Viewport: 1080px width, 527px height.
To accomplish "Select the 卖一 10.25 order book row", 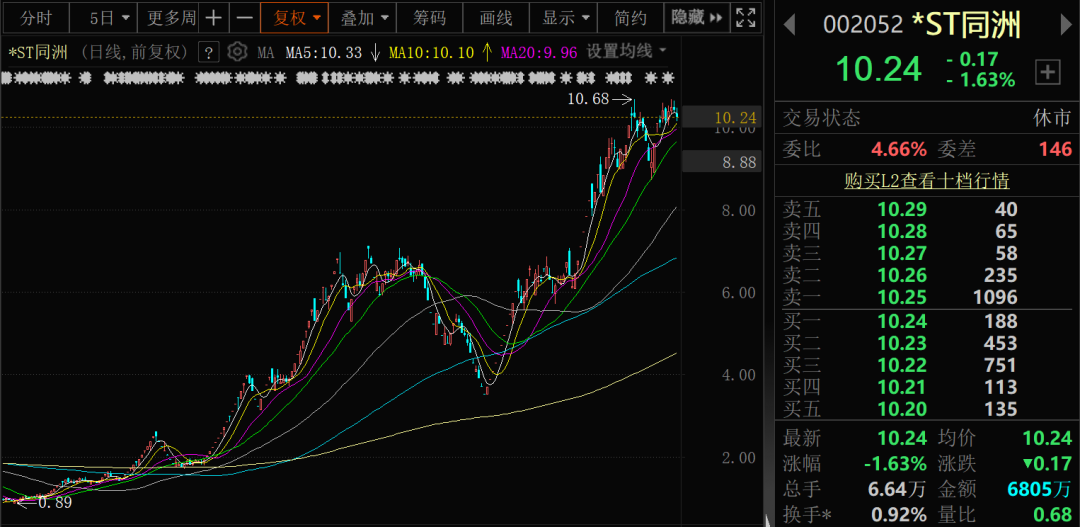I will click(x=926, y=297).
